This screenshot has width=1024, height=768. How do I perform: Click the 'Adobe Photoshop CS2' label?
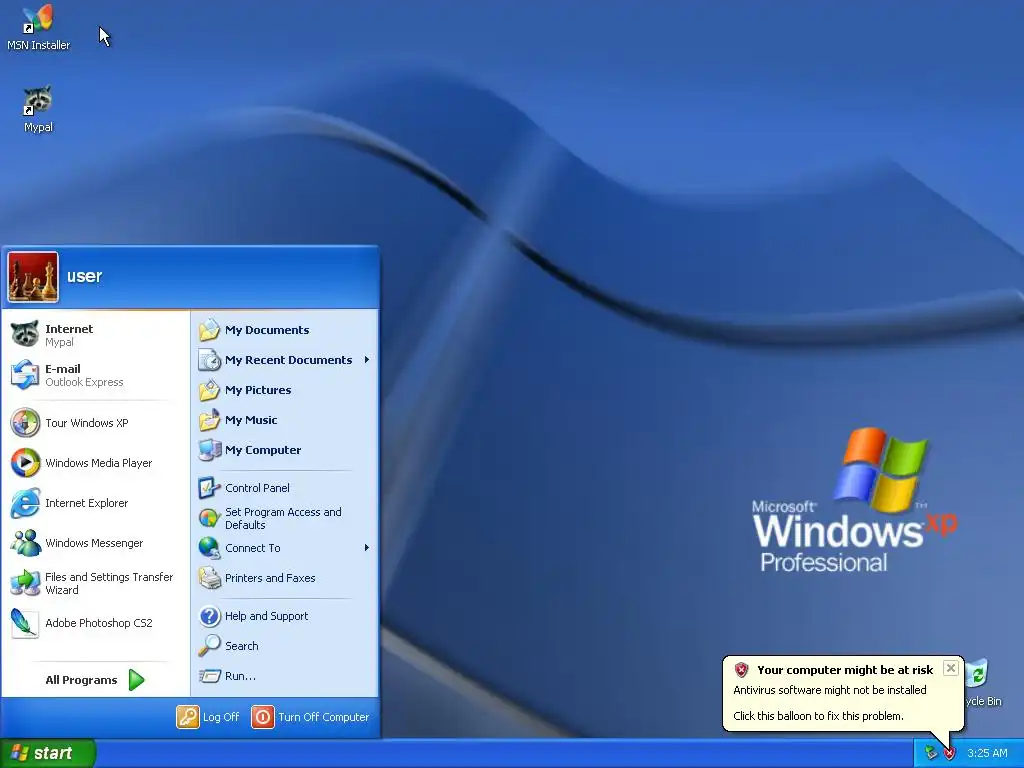point(99,623)
